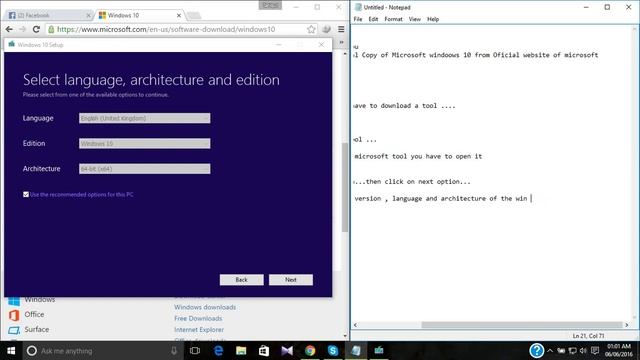Viewport: 640px width, 360px height.
Task: Minimize the Windows 10 Setup window
Action: 279,45
